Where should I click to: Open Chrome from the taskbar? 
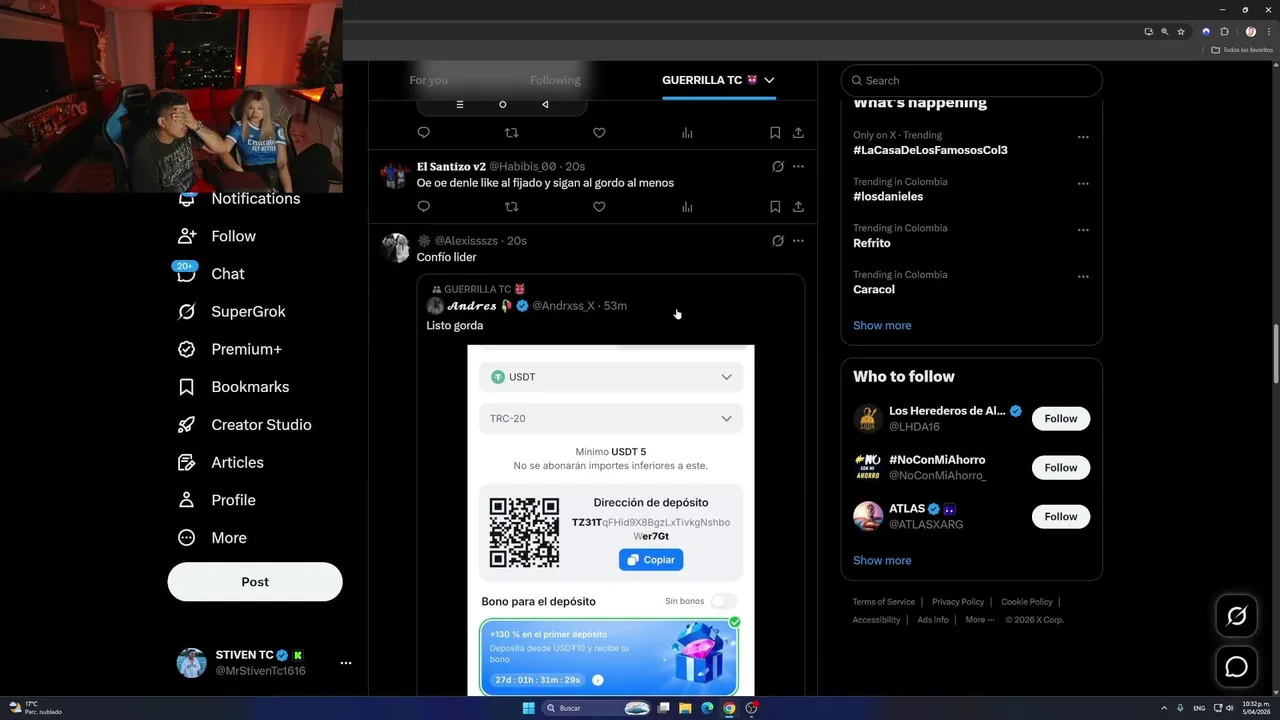point(729,708)
